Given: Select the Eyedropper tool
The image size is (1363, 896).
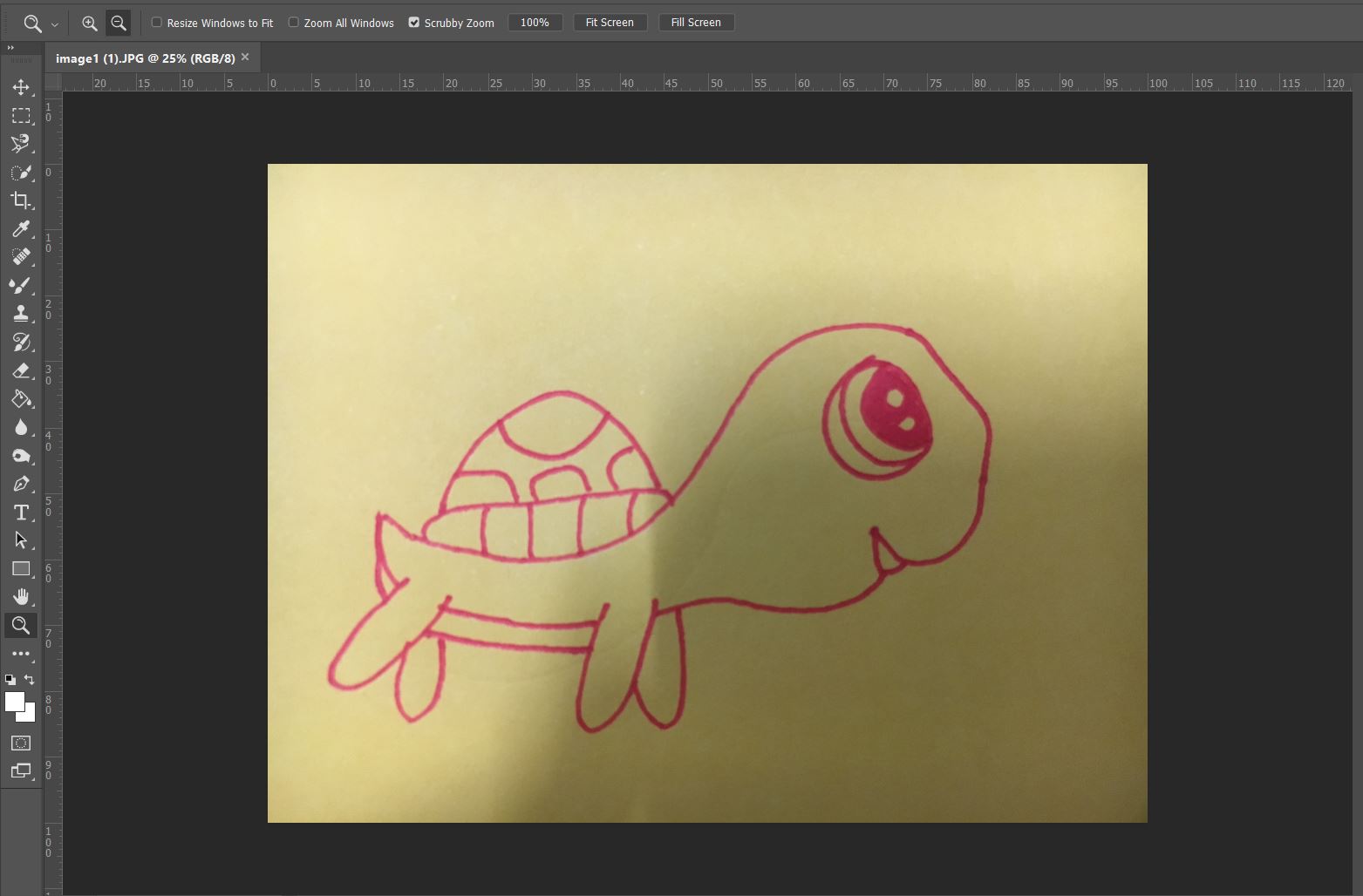Looking at the screenshot, I should [21, 229].
